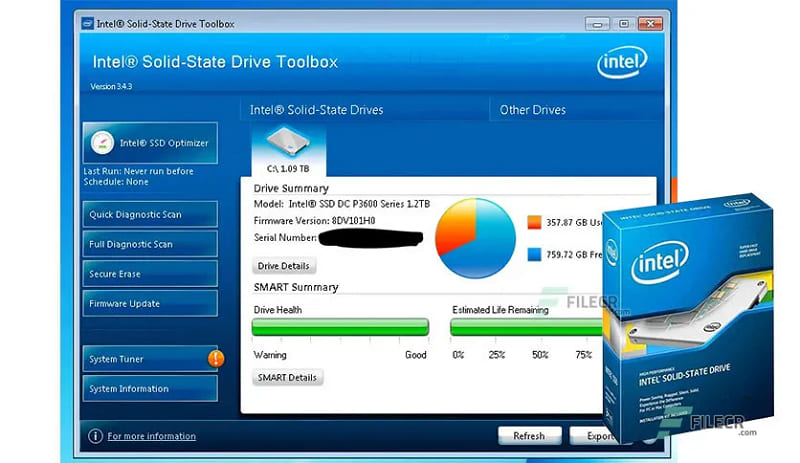The image size is (800, 463).
Task: Click the Intel logo in the header
Action: click(x=622, y=62)
